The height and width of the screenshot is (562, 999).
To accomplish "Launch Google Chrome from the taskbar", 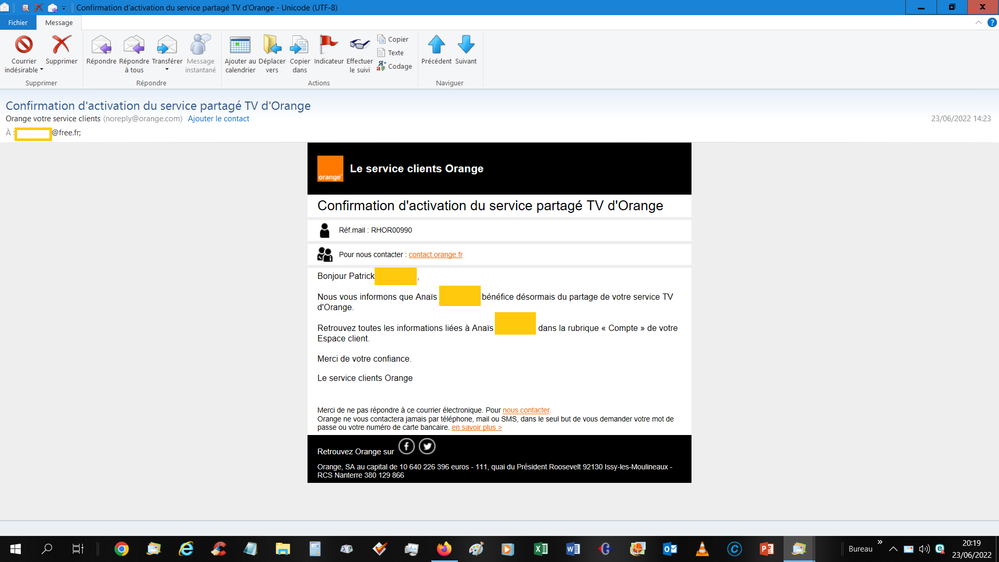I will click(121, 549).
